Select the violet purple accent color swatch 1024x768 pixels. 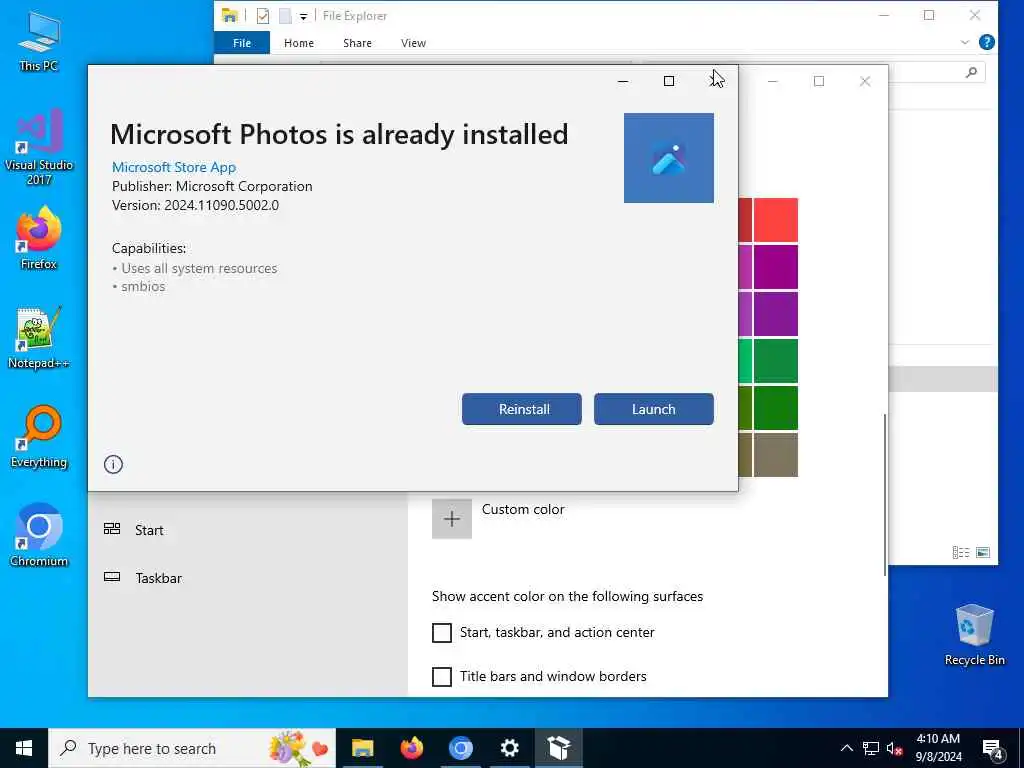776,314
